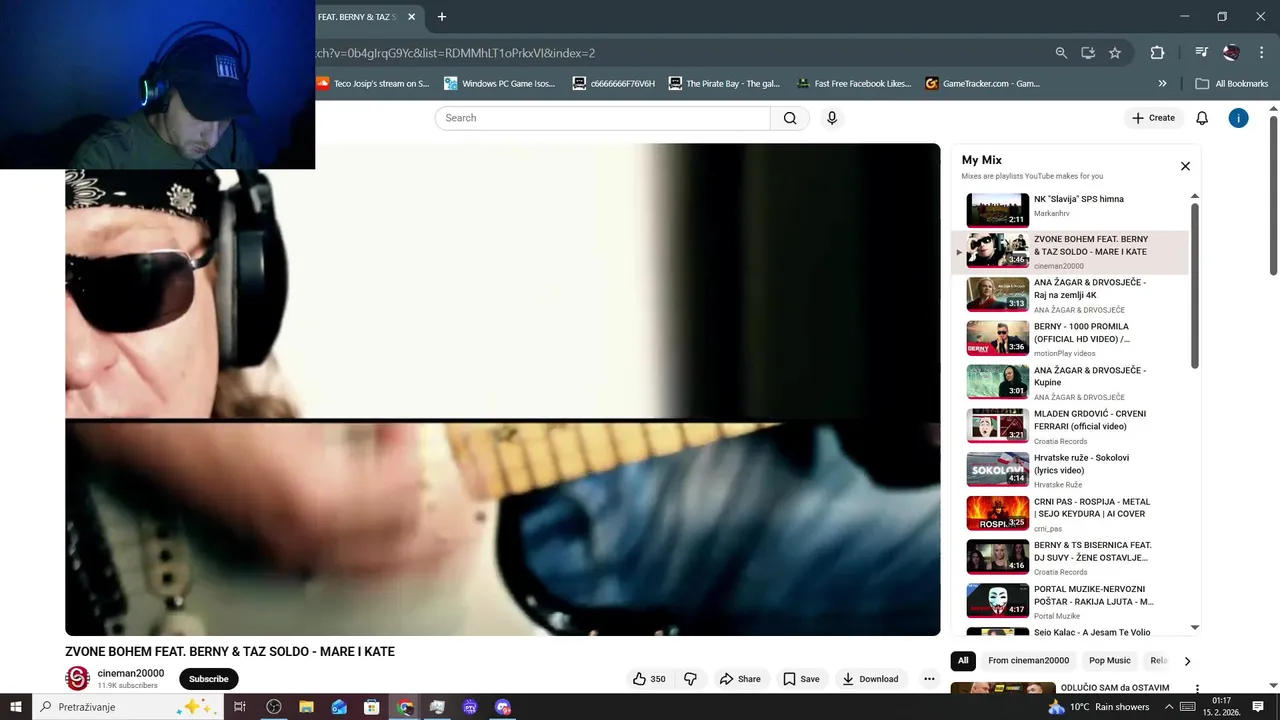Select From cineman20000 filter chip
Screen dimensions: 1280x720
1028,661
